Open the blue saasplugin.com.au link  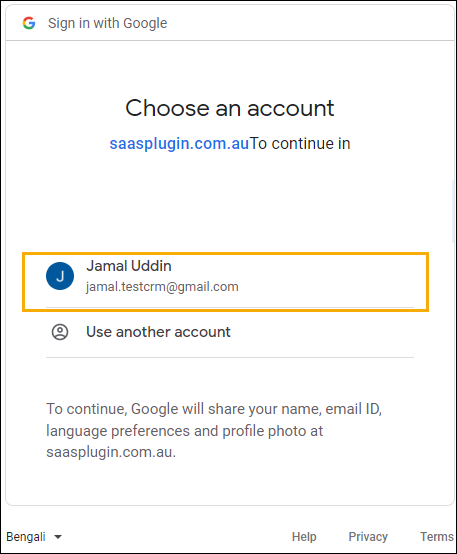coord(180,144)
